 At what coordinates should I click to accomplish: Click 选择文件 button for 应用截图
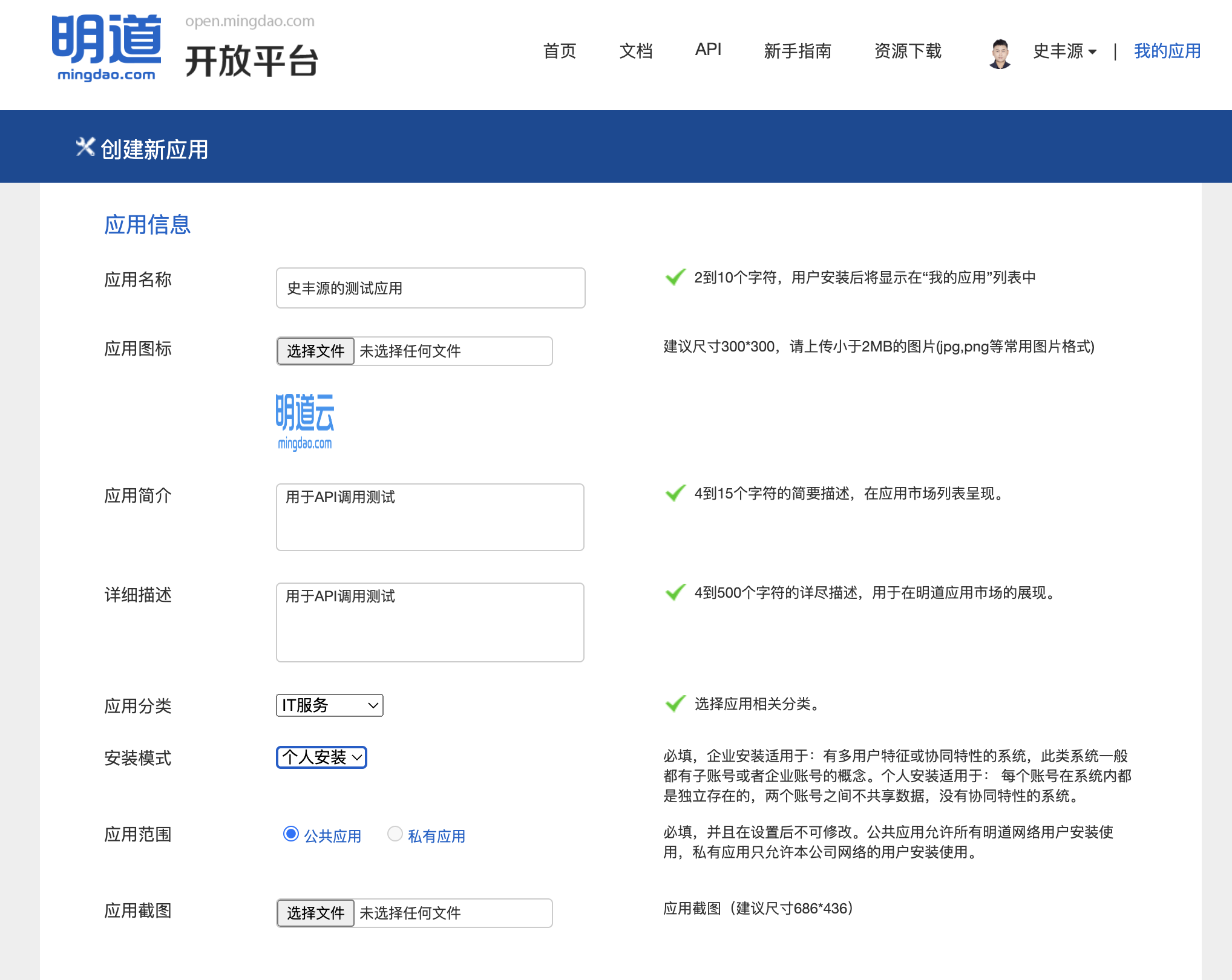(315, 913)
